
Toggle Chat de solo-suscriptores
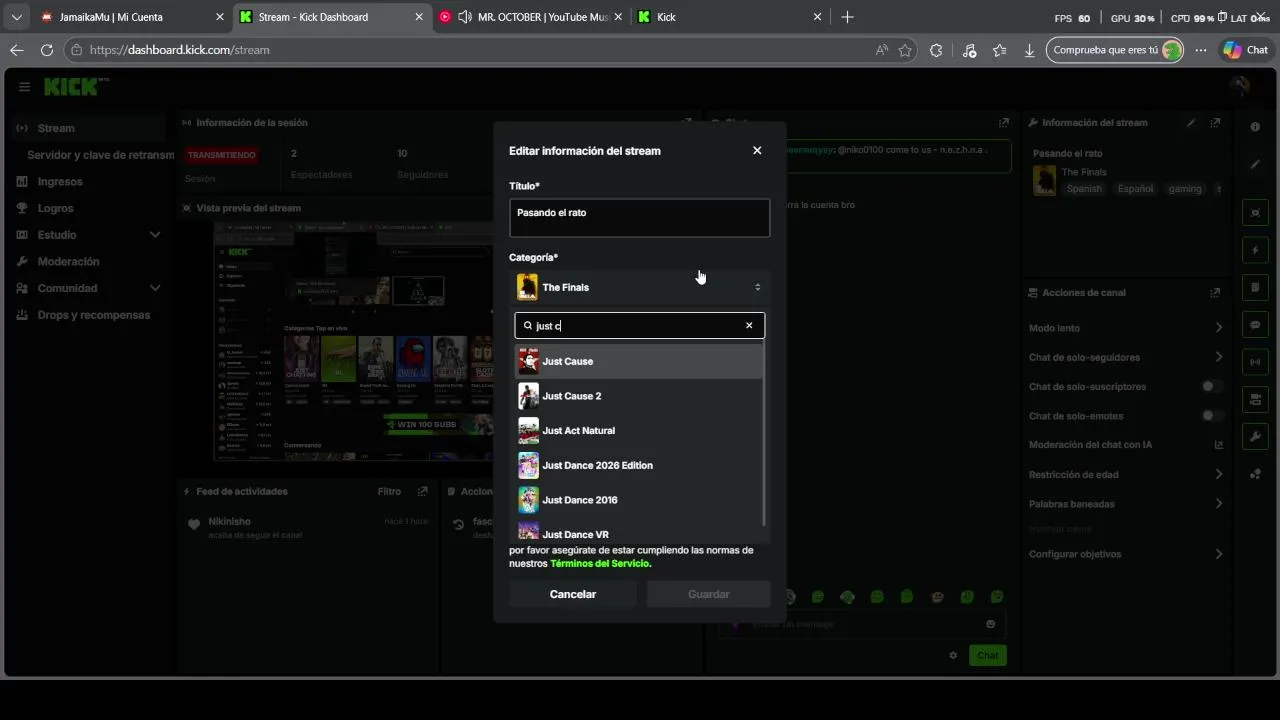(1211, 386)
